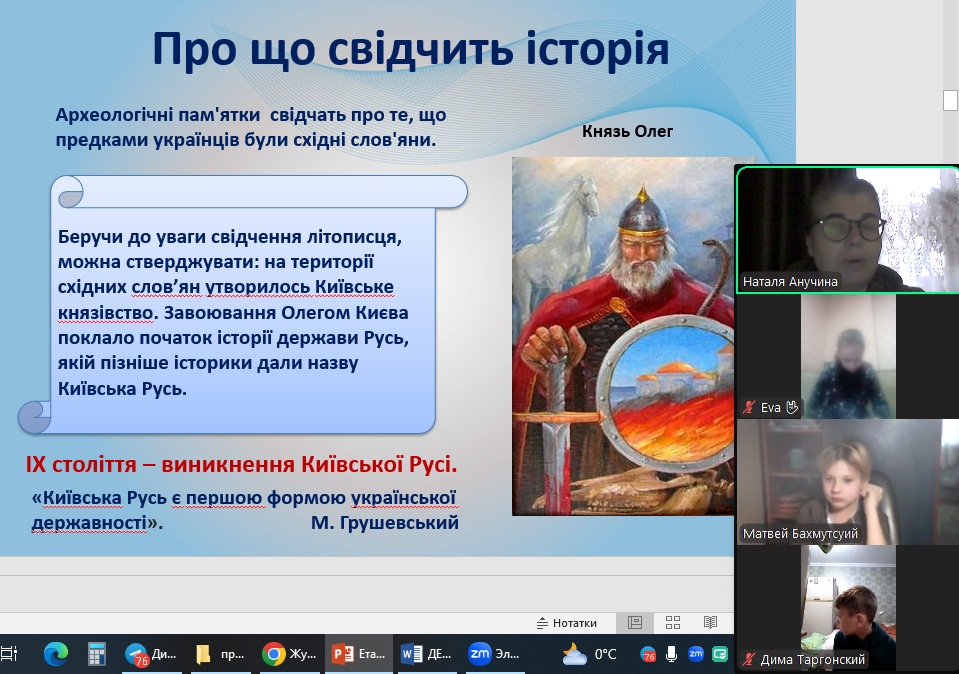The width and height of the screenshot is (959, 674).
Task: Select Наталя Анучина's video tile
Action: click(x=848, y=229)
